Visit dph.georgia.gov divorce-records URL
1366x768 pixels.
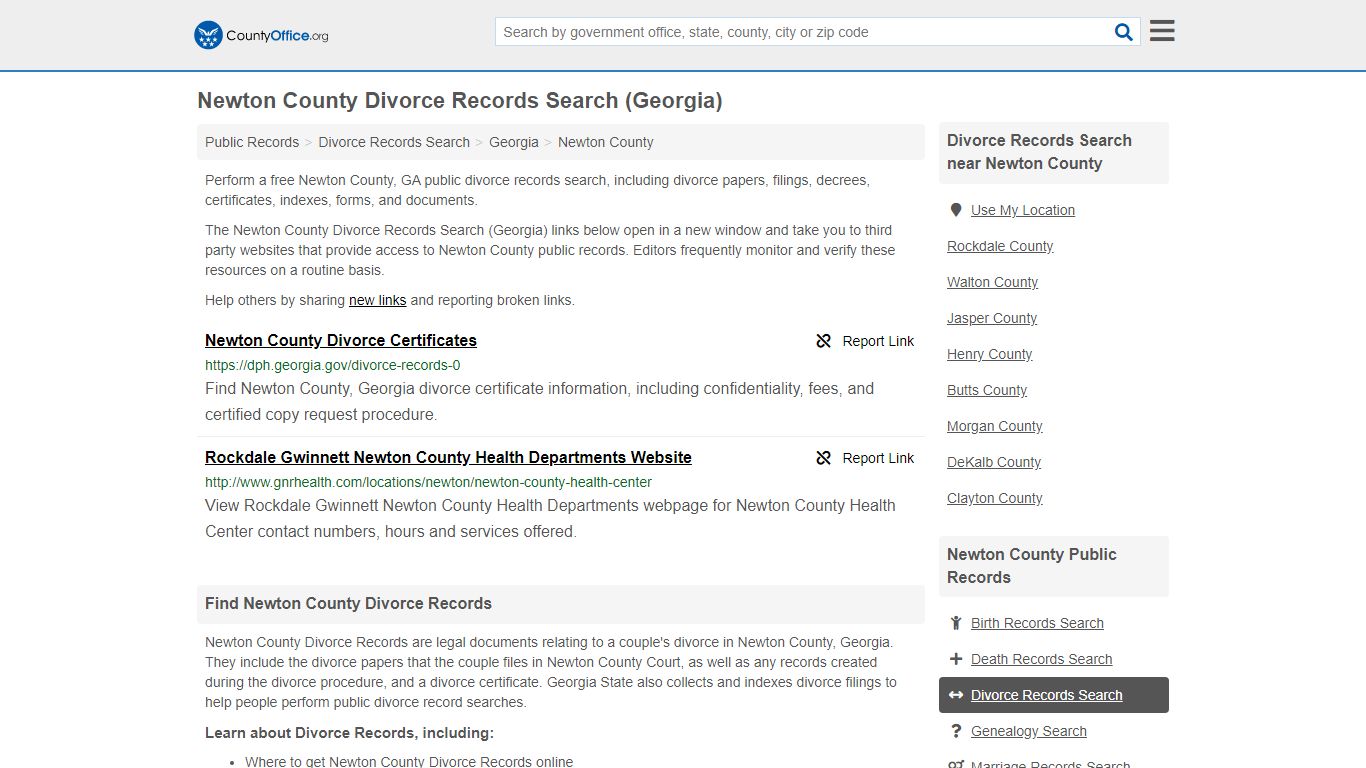[x=333, y=365]
